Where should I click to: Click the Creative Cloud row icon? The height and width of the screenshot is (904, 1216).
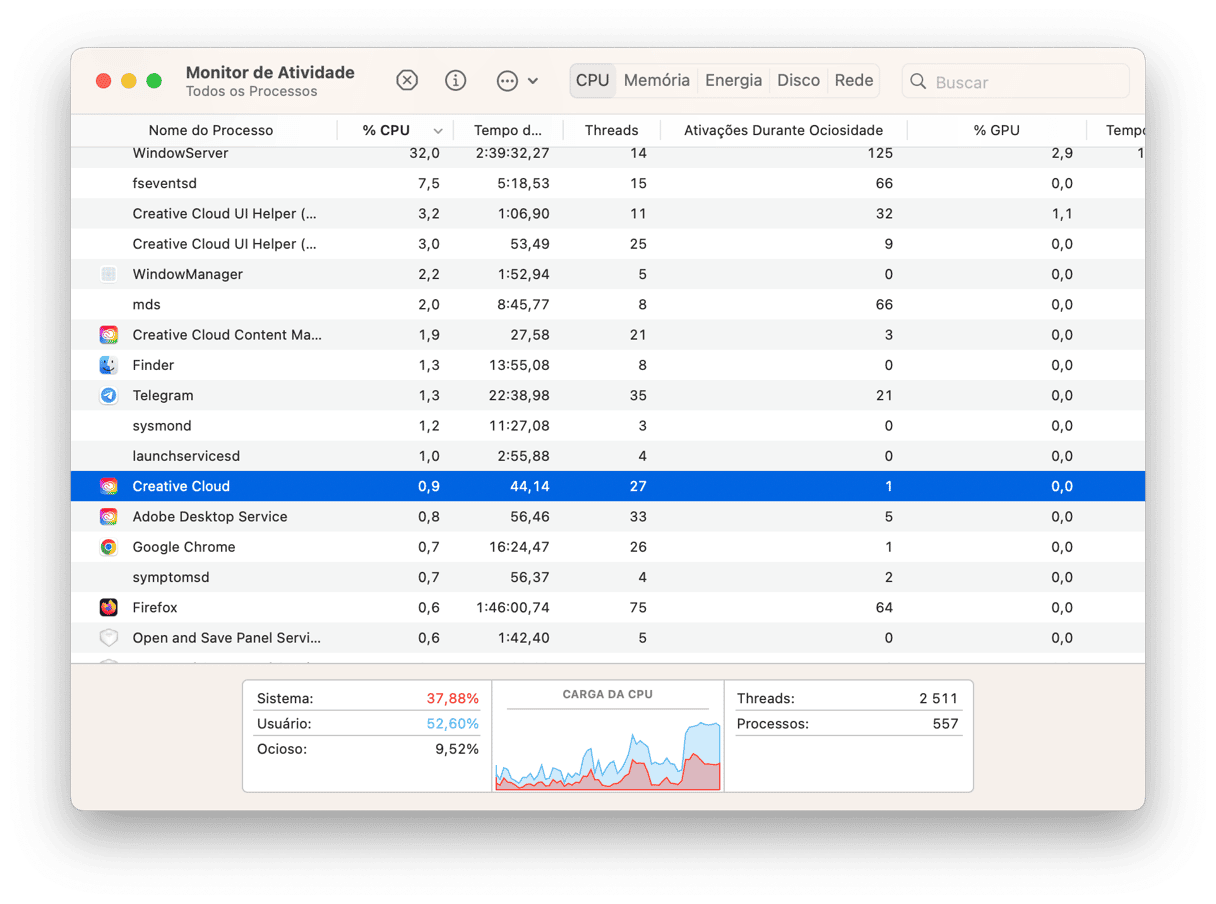coord(109,486)
